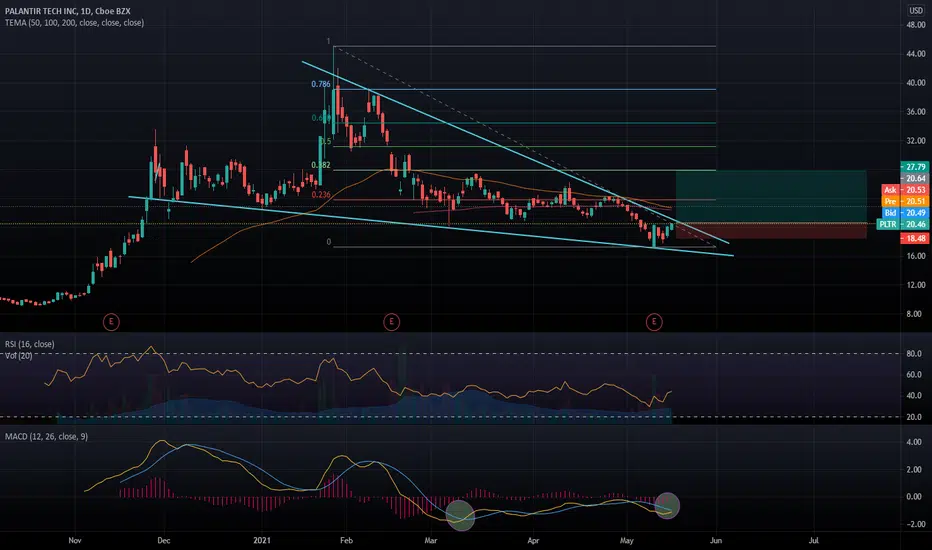Screen dimensions: 932x550
Task: Select the TEMA indicator legend
Action: tap(74, 23)
